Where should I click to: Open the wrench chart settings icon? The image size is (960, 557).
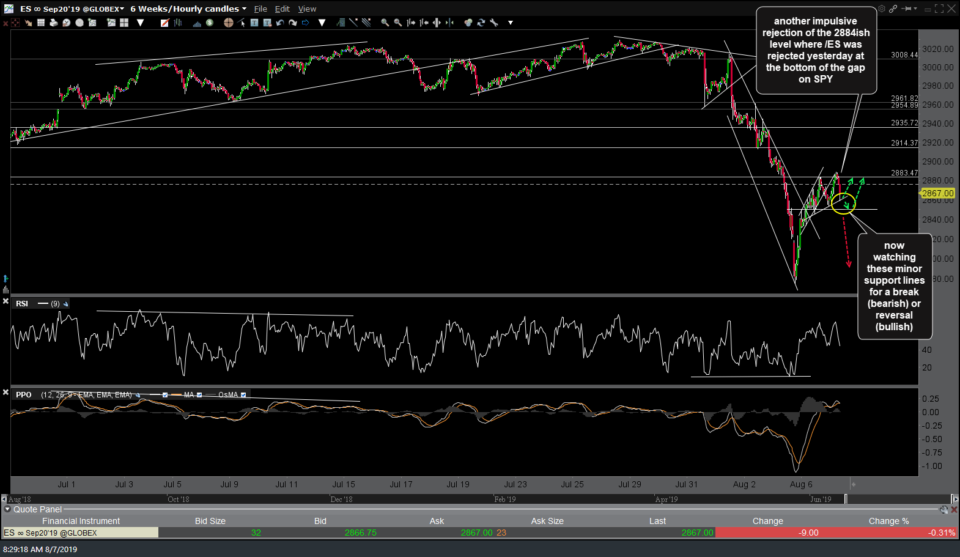coord(493,23)
